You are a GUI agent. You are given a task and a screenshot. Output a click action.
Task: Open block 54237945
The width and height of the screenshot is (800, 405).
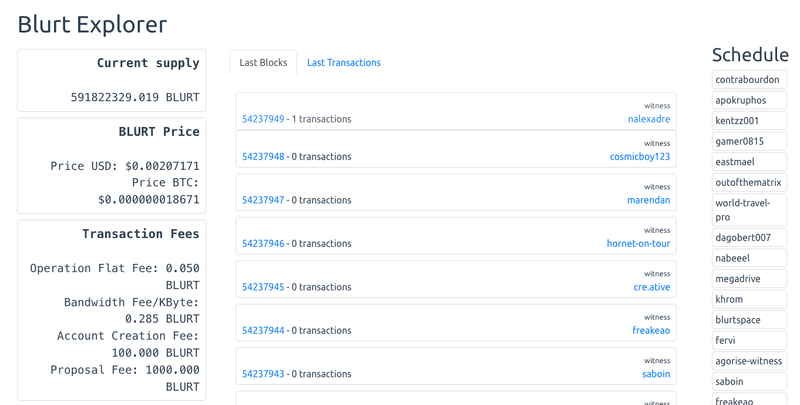[263, 287]
